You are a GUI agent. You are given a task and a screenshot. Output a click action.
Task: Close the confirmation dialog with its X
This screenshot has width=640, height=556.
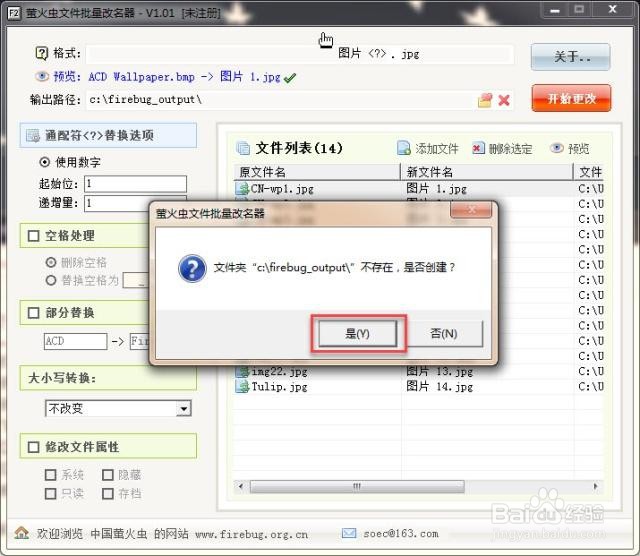click(471, 209)
